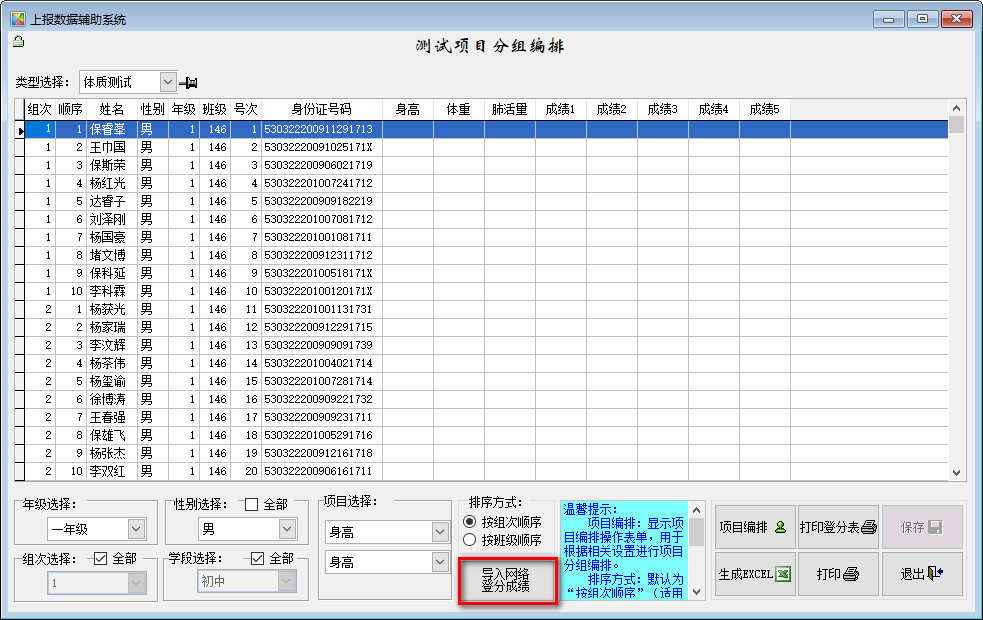Screen dimensions: 983x620
Task: Click the green lock icon at top-left
Action: click(18, 42)
